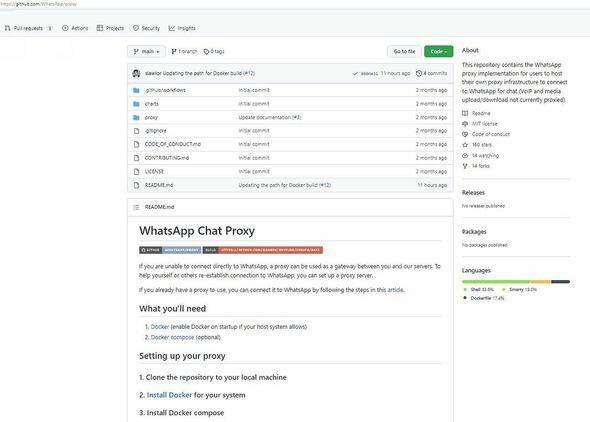Viewport: 590px width, 422px height.
Task: Expand the main branch dropdown
Action: coord(146,52)
